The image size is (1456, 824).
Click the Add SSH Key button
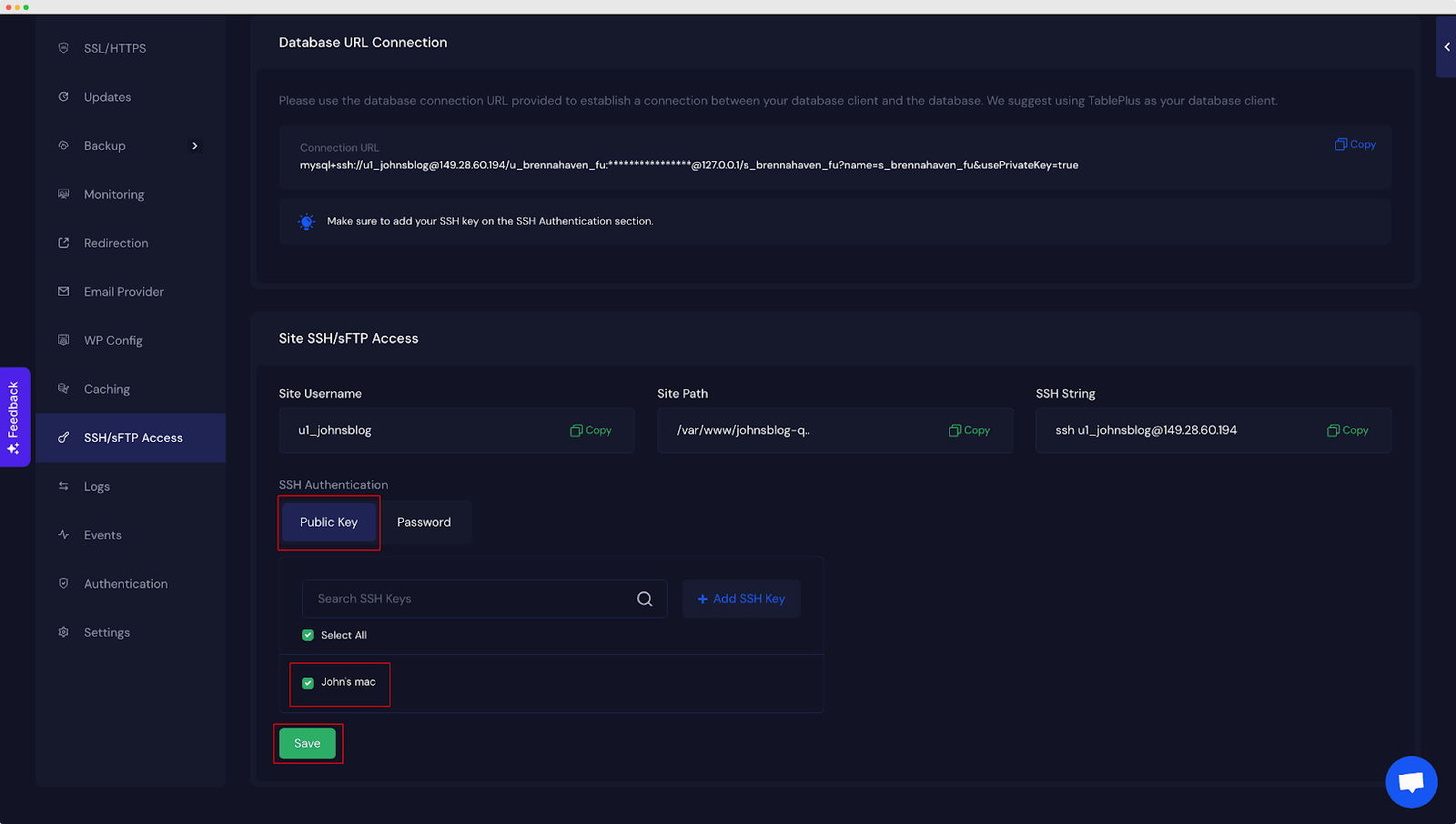(x=741, y=598)
